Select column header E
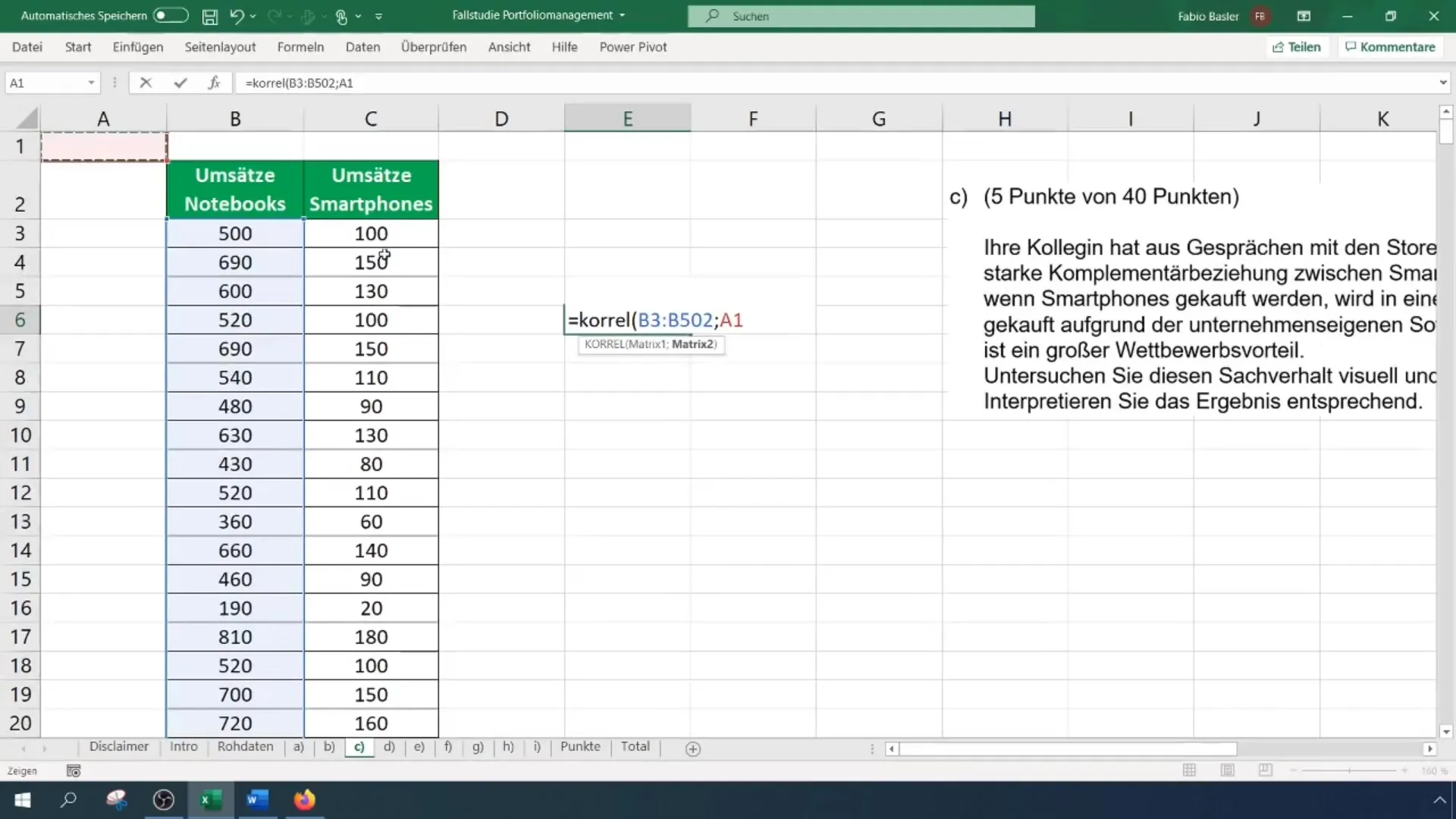This screenshot has width=1456, height=819. coord(627,118)
